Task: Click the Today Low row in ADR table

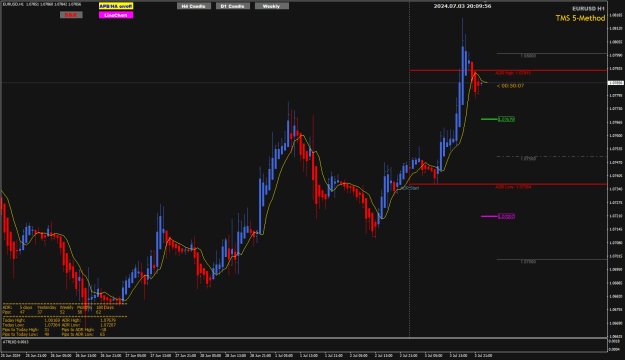Action: pos(31,325)
